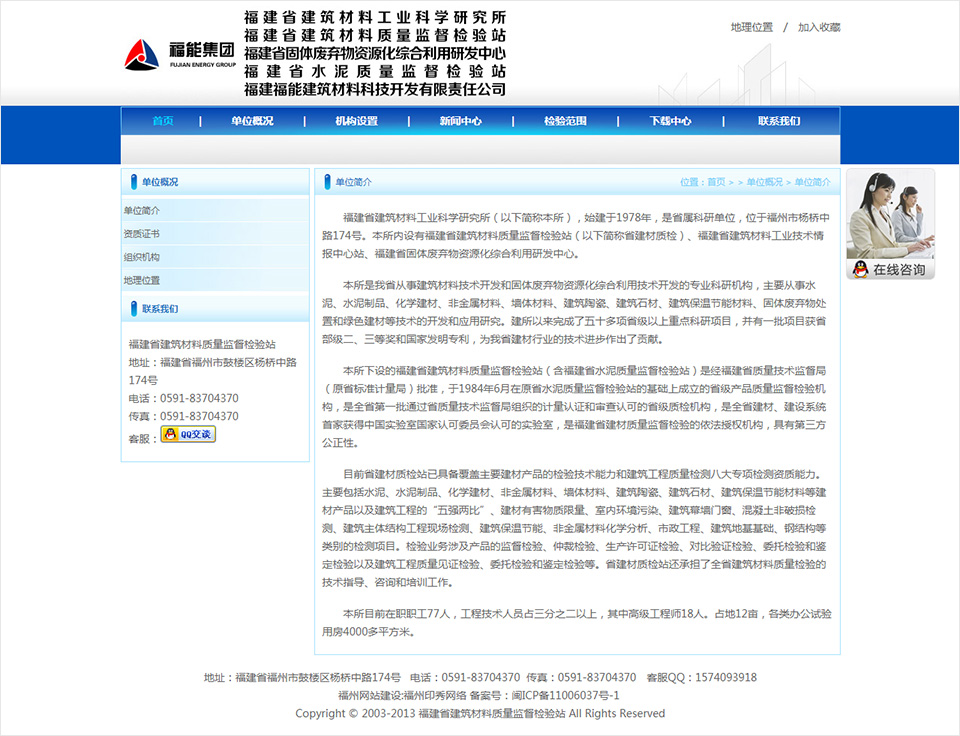Select 组织机构 in the left sidebar

(x=141, y=257)
